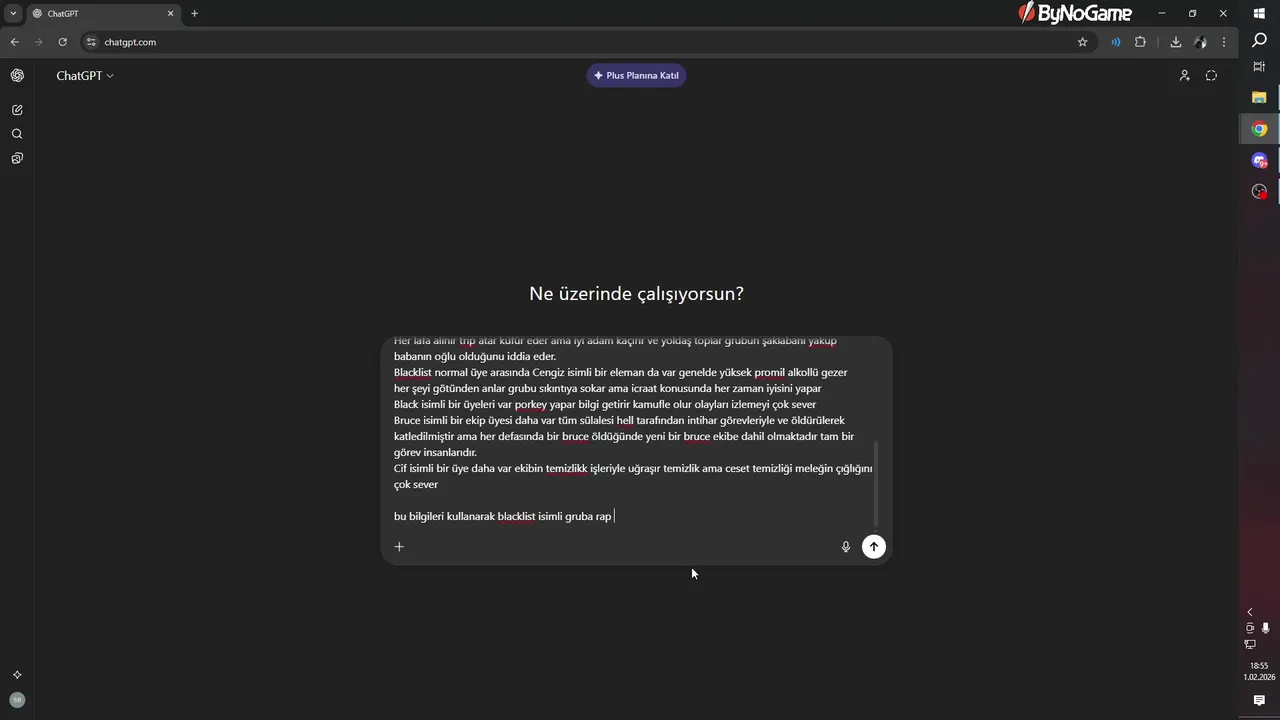Start voice dictation with microphone icon
The width and height of the screenshot is (1280, 720).
[x=846, y=546]
